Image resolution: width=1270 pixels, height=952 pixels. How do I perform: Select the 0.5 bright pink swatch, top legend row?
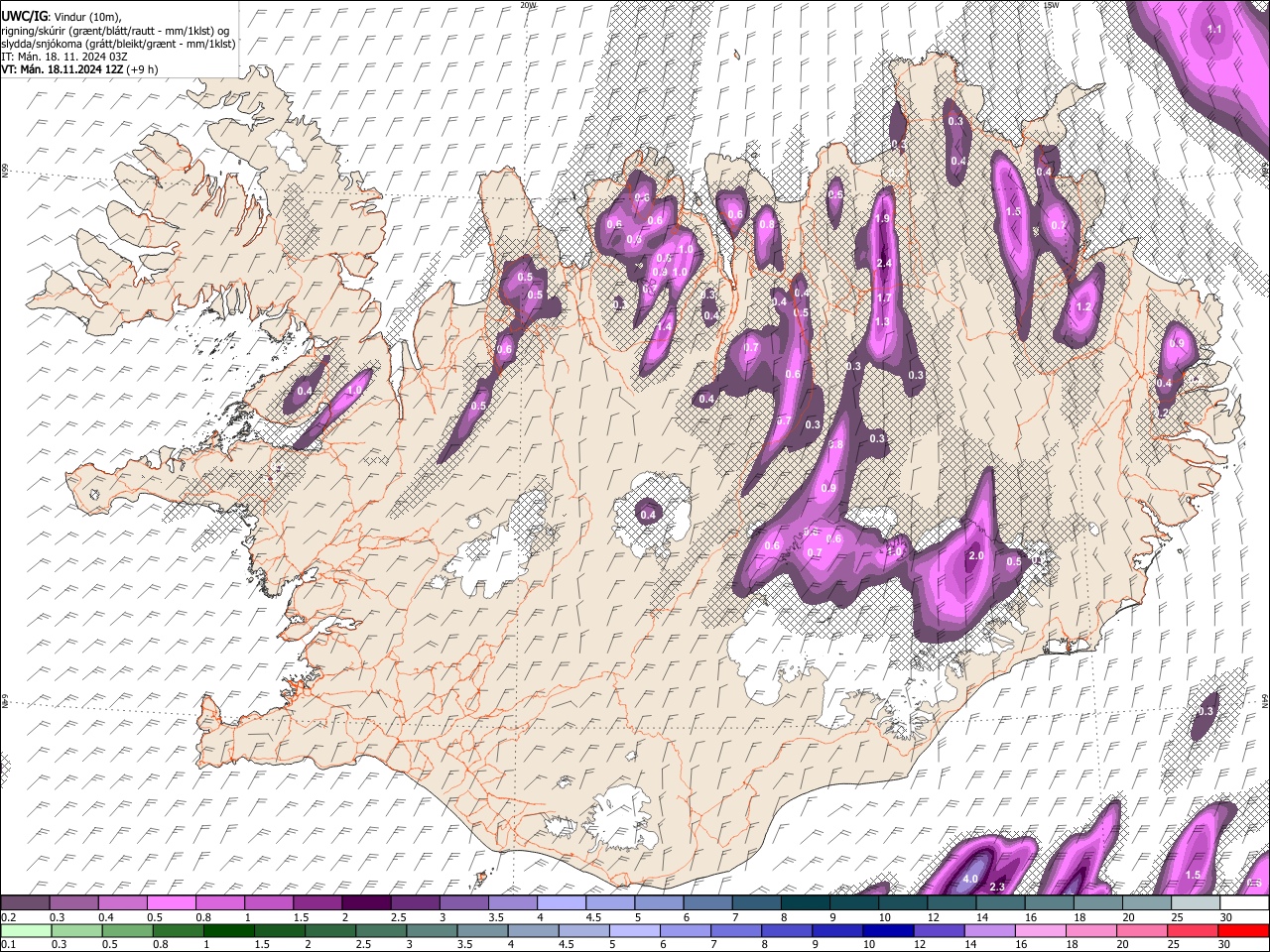click(172, 903)
